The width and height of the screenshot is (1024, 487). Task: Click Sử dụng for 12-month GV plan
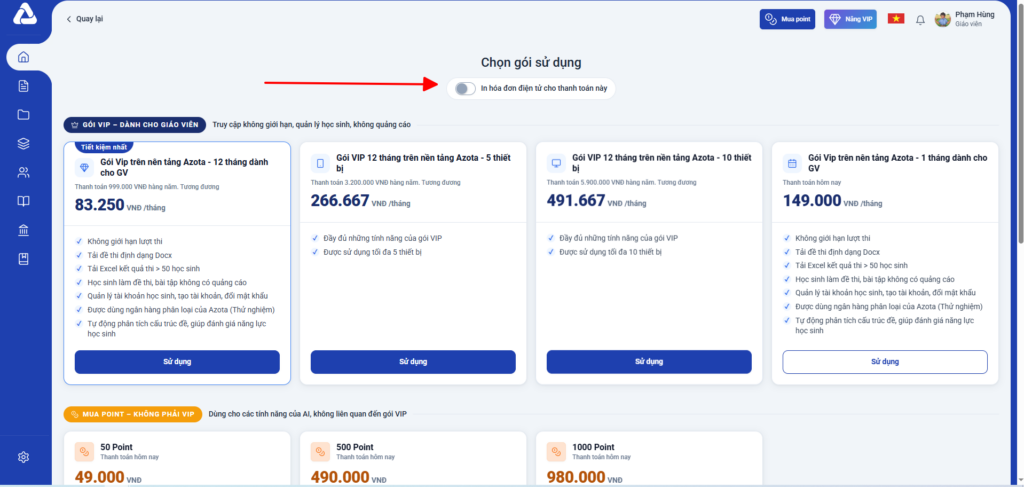pyautogui.click(x=177, y=362)
